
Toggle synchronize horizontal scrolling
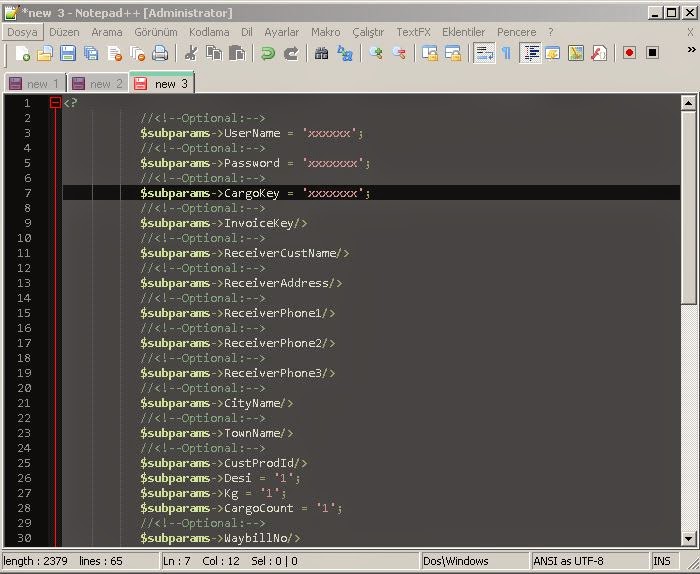(453, 53)
